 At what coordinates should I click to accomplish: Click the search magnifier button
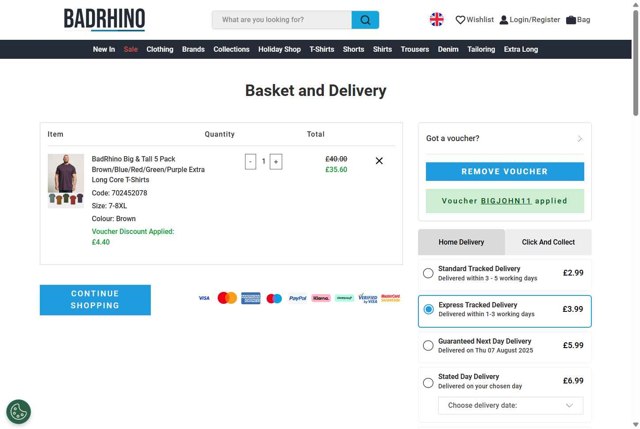(365, 20)
